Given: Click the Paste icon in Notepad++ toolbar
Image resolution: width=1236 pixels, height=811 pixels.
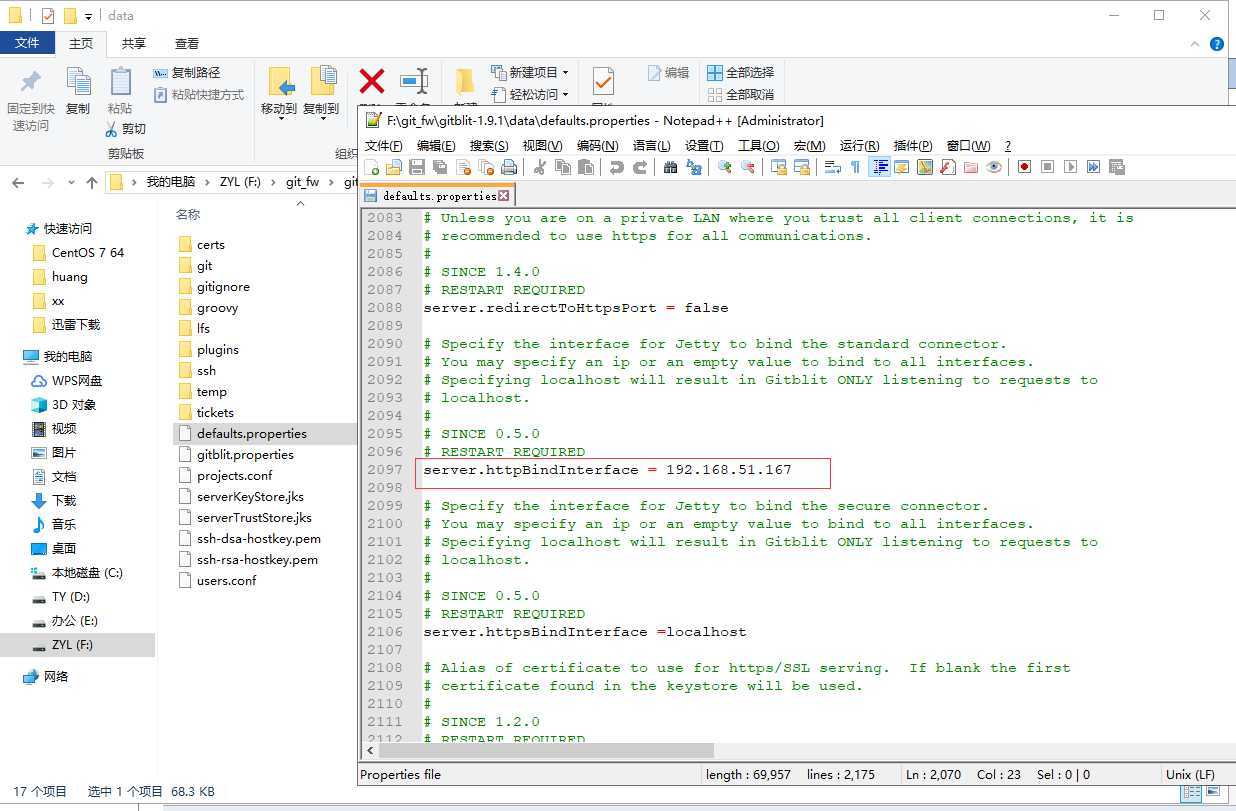Looking at the screenshot, I should (587, 167).
